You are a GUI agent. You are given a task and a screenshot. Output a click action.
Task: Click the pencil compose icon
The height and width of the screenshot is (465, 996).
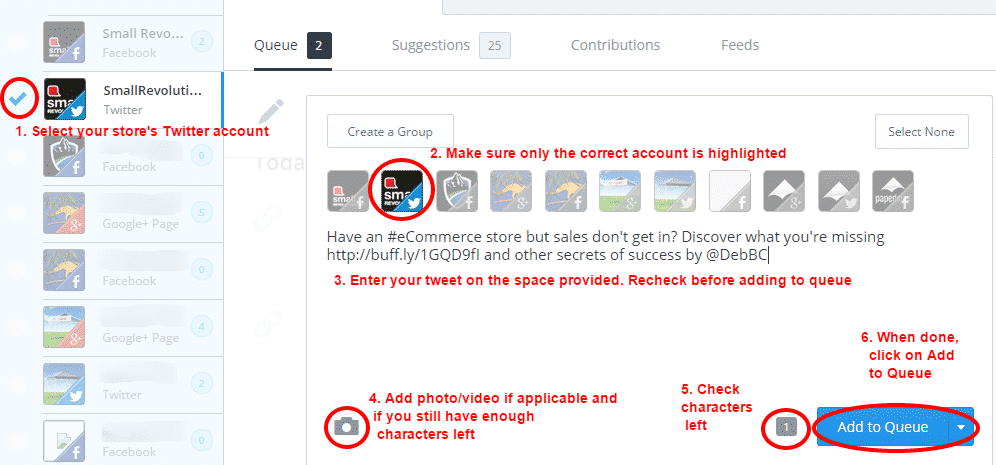tap(272, 112)
